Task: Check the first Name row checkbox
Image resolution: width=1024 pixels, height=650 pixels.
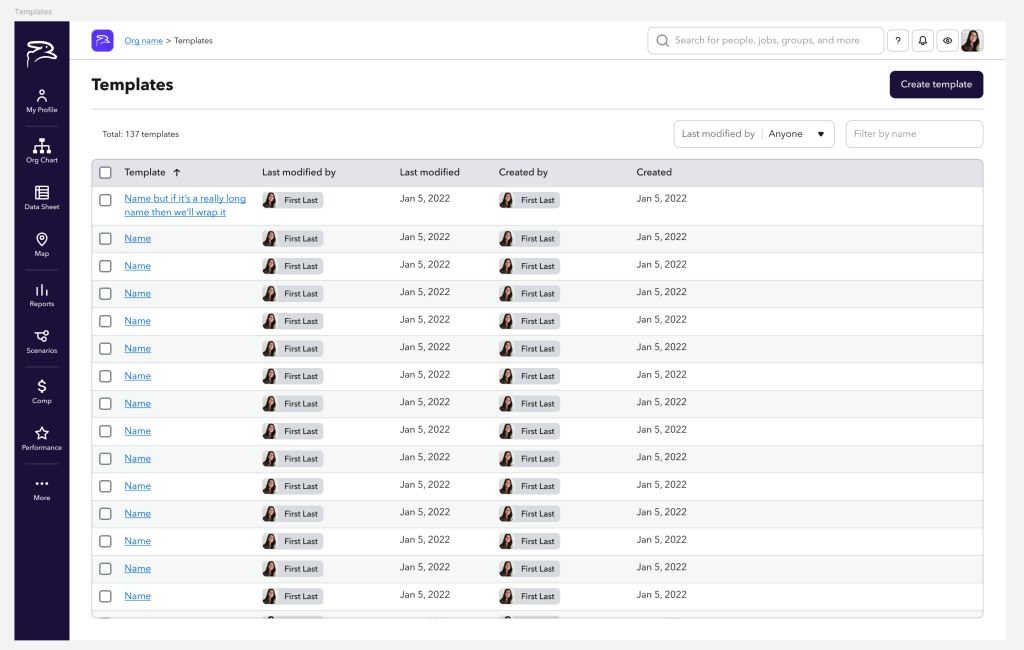Action: pos(105,238)
